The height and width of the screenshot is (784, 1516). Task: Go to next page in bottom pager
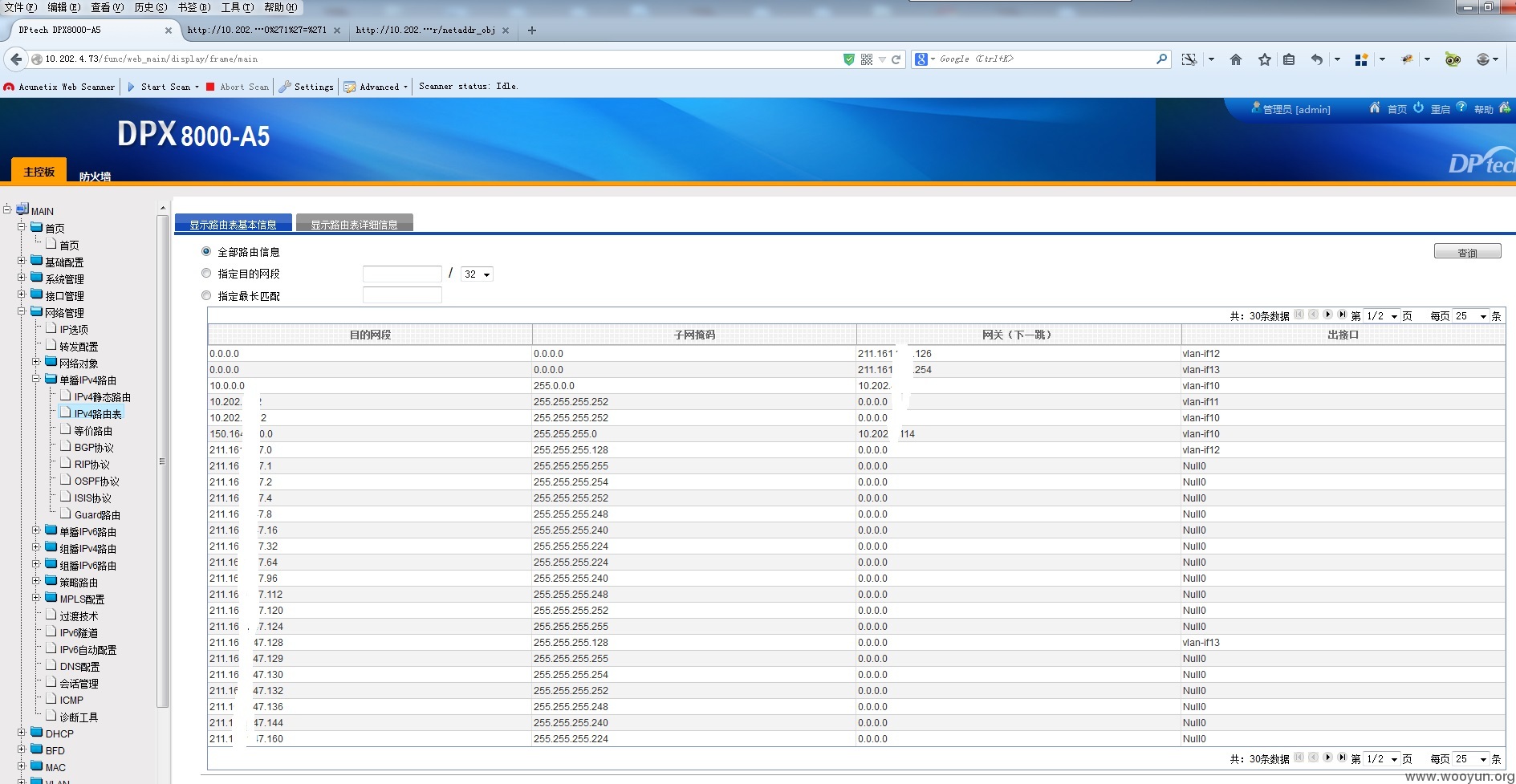coord(1327,757)
